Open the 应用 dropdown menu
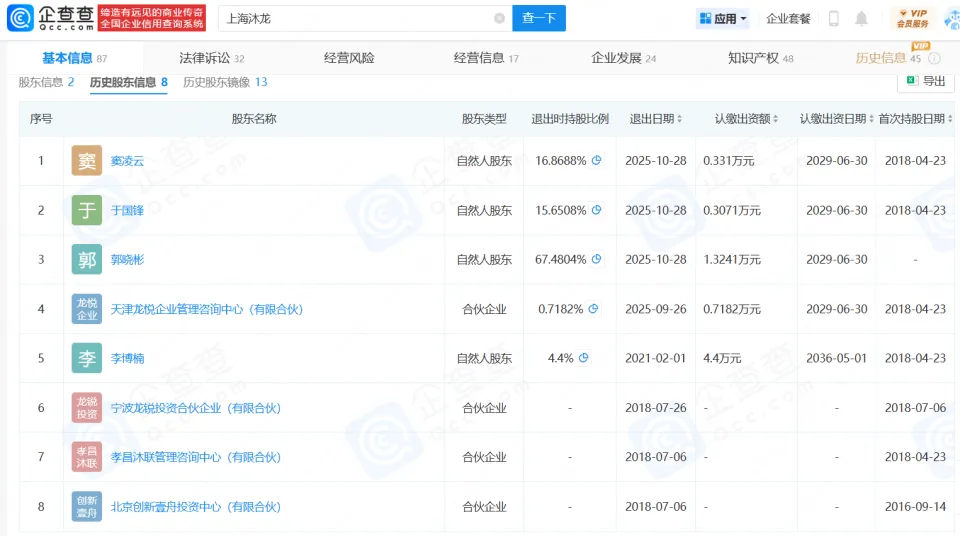960x536 pixels. [x=723, y=18]
